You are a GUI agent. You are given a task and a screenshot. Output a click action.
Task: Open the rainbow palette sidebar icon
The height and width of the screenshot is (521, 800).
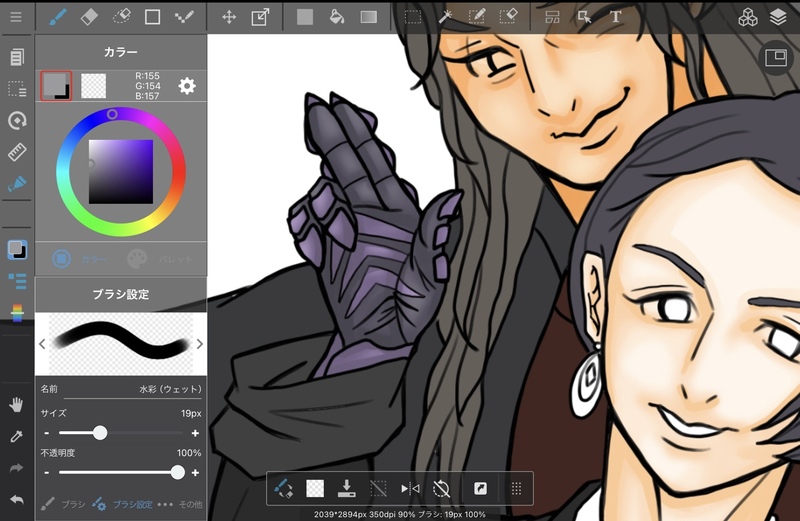(x=17, y=313)
